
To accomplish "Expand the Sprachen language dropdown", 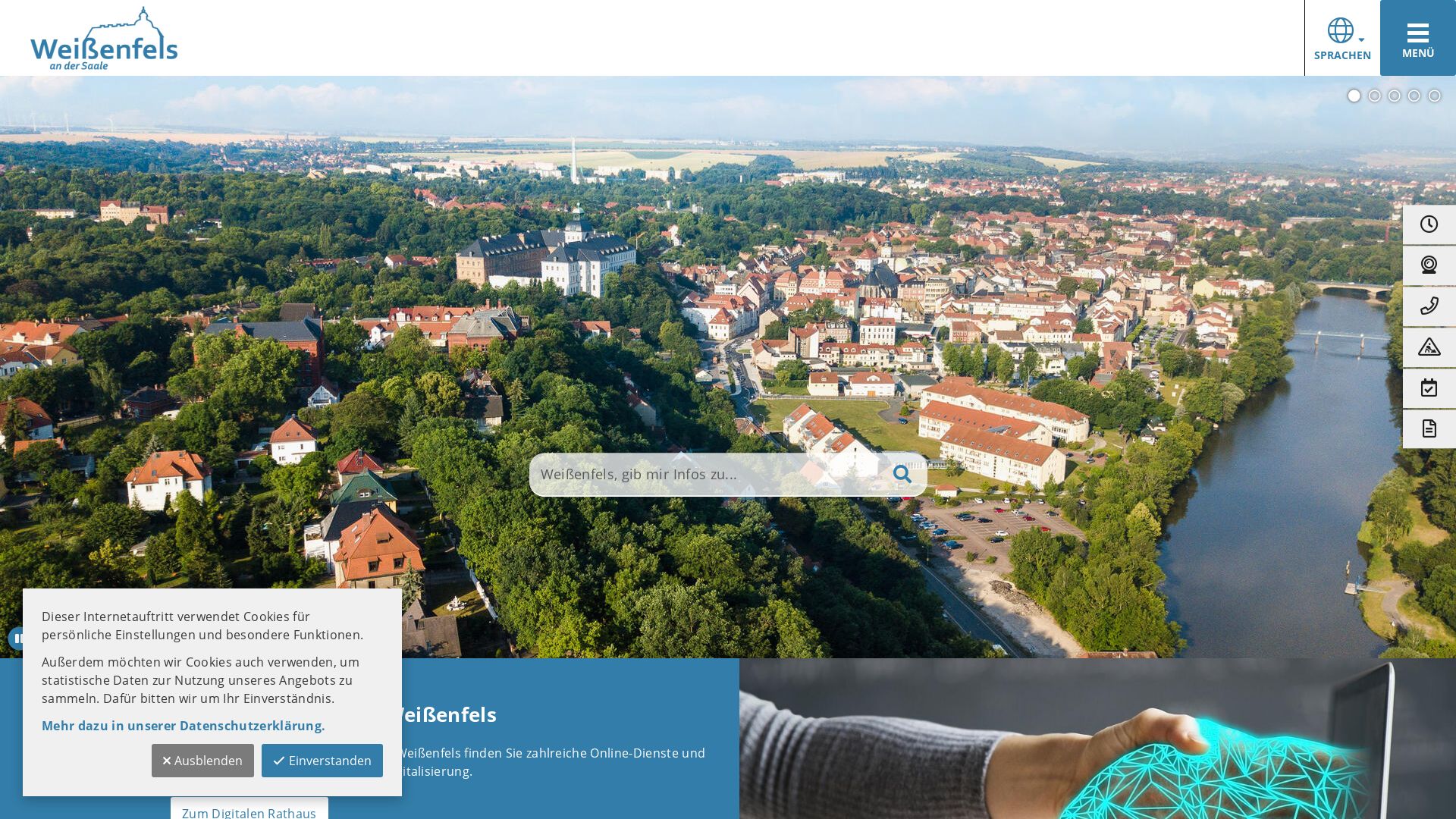I will (1342, 38).
